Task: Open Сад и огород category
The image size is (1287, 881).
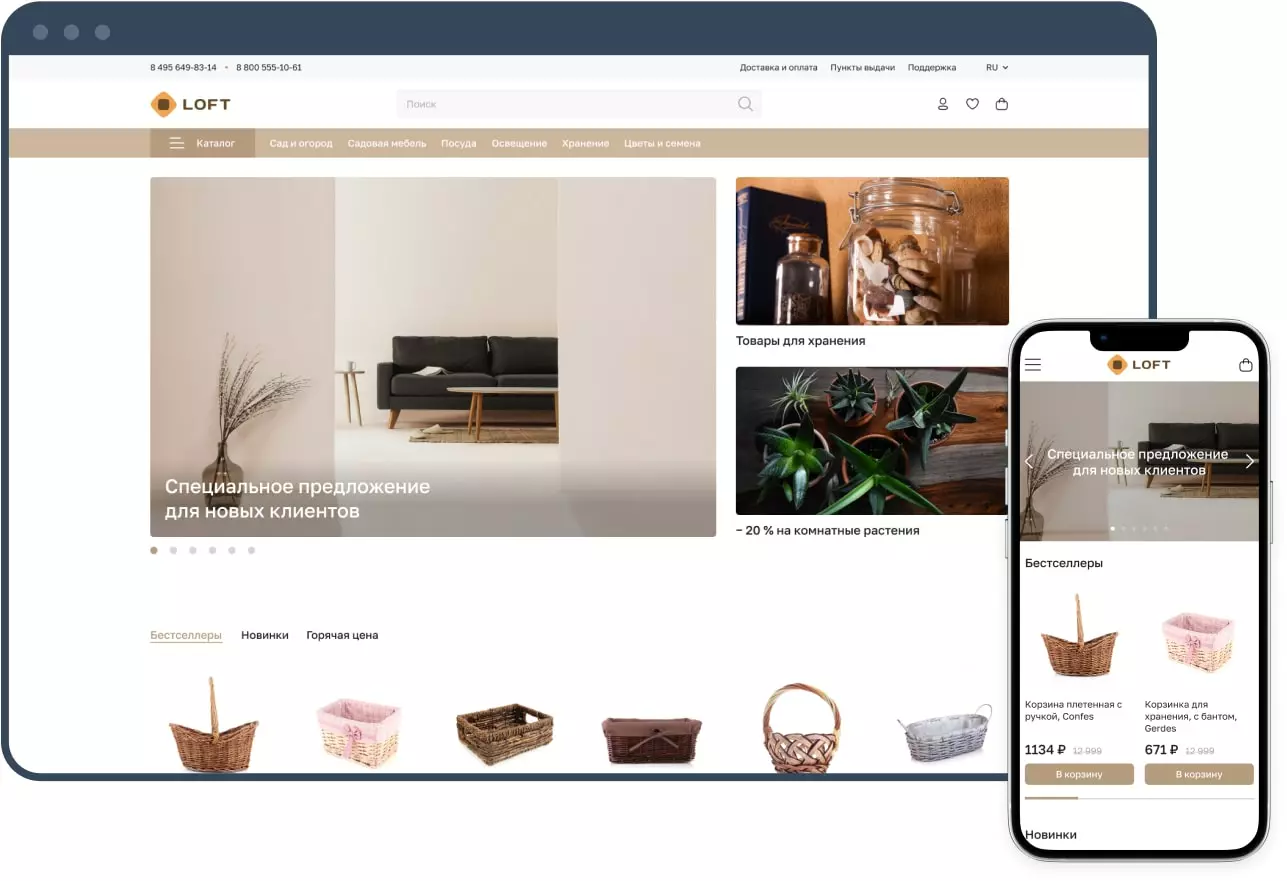Action: click(x=301, y=143)
